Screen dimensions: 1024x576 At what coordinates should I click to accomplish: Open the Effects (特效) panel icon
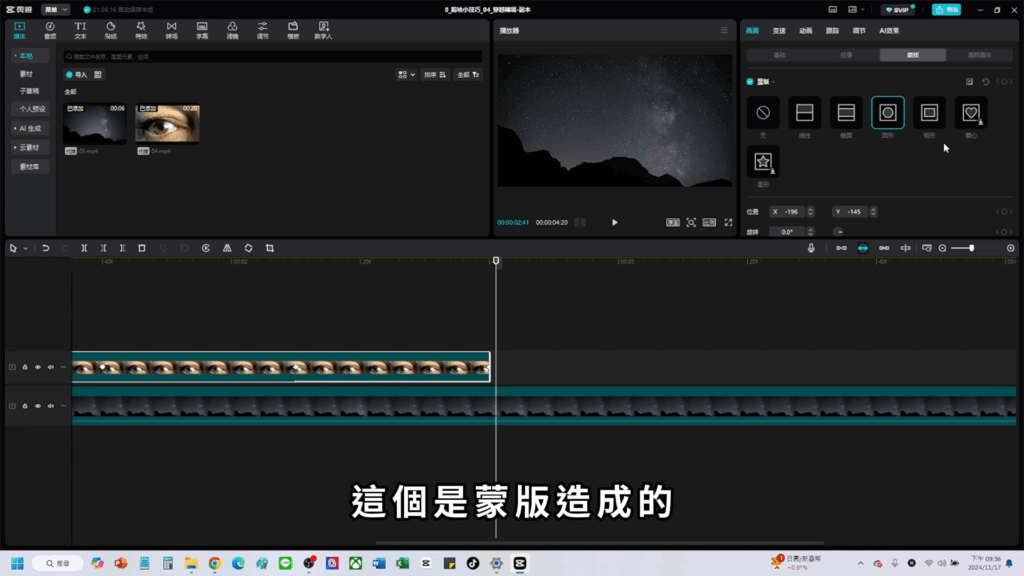point(141,30)
